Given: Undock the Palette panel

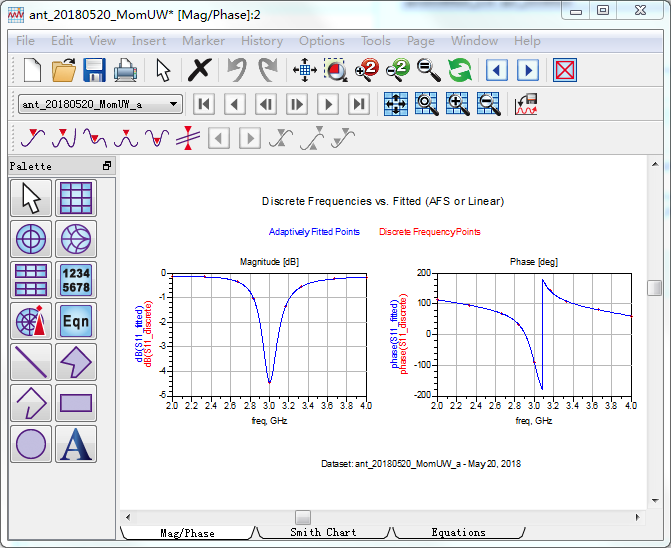Looking at the screenshot, I should (107, 166).
